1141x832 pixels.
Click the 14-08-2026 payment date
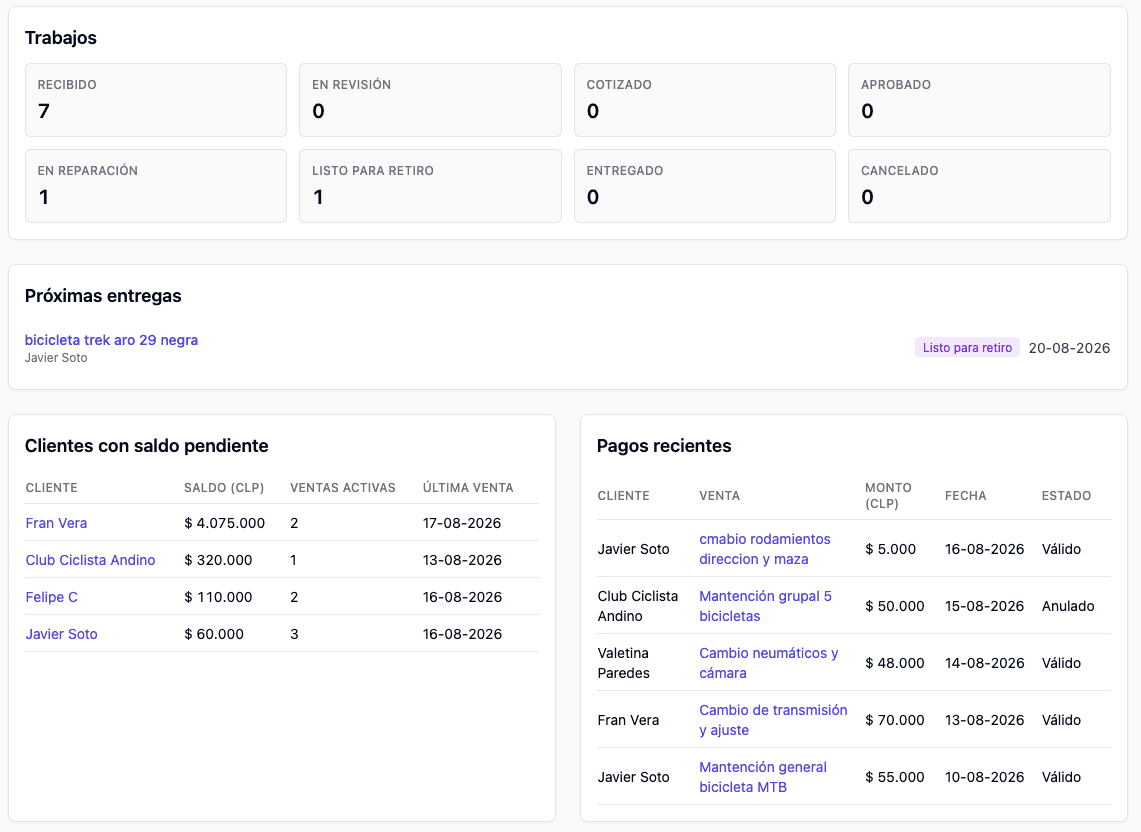(985, 662)
